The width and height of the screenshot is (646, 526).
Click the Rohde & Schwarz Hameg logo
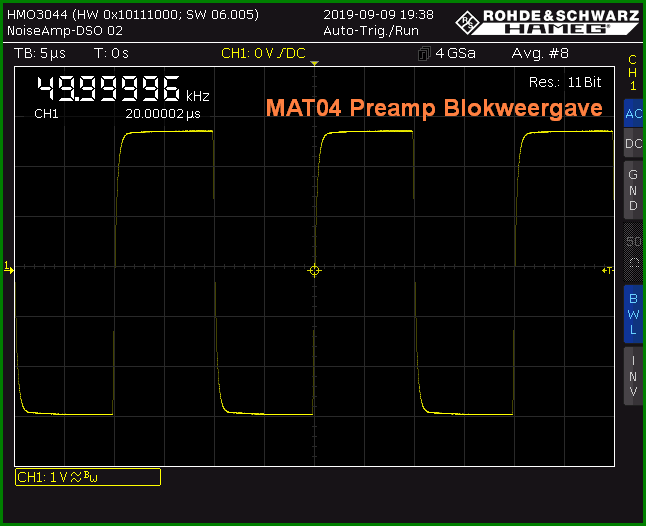click(548, 21)
